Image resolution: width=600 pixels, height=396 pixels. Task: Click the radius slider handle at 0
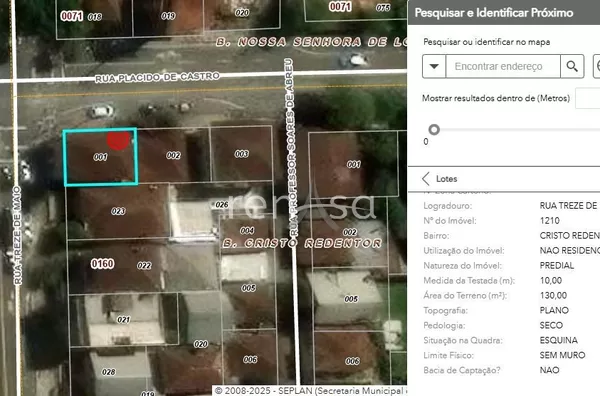[x=434, y=130]
